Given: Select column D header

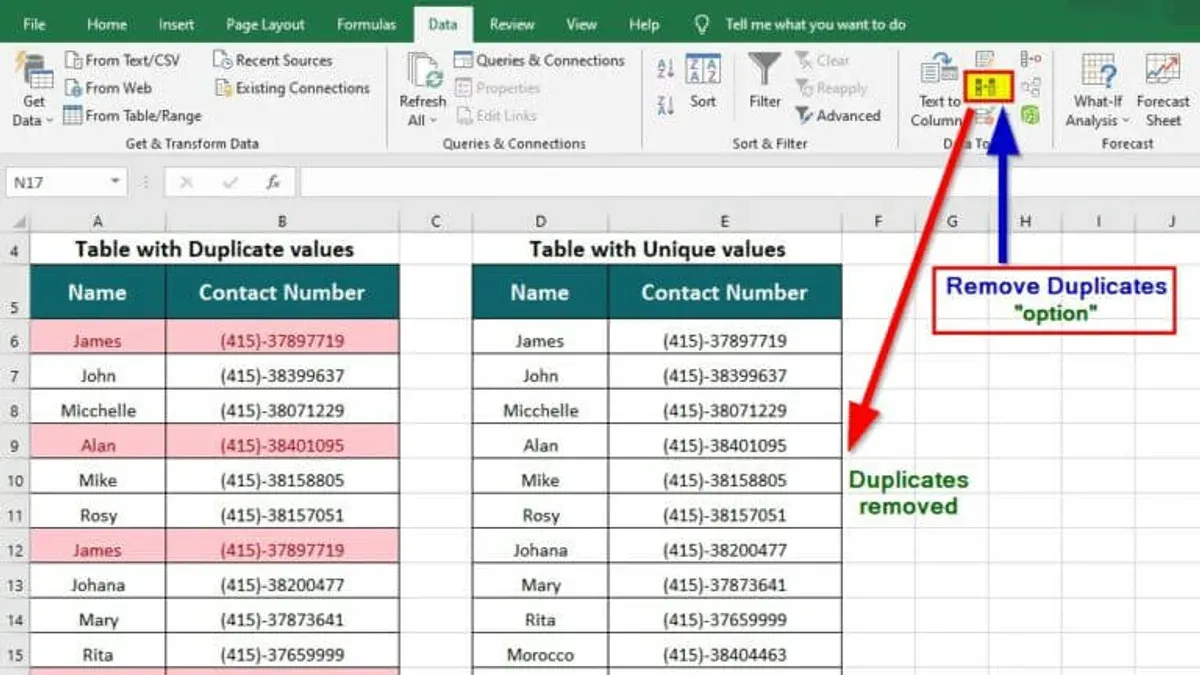Looking at the screenshot, I should tap(540, 221).
